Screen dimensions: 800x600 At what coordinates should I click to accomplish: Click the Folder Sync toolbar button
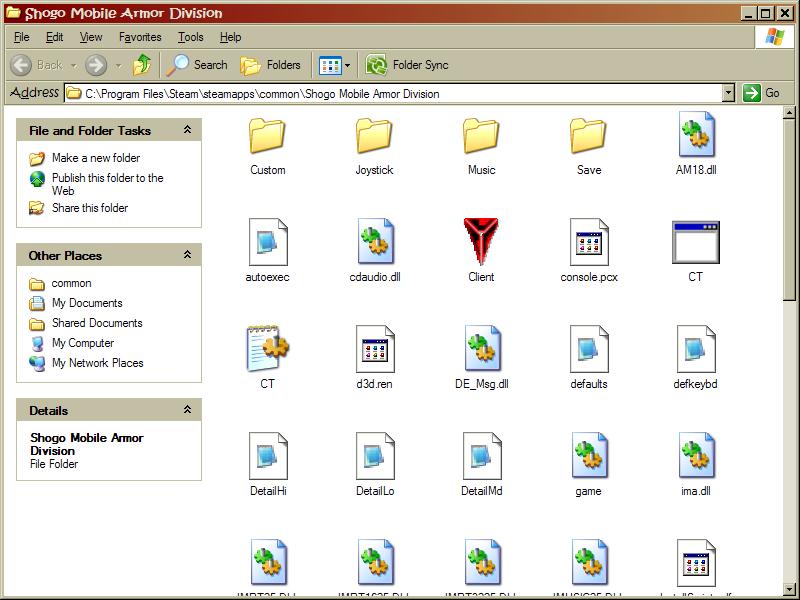(x=407, y=65)
